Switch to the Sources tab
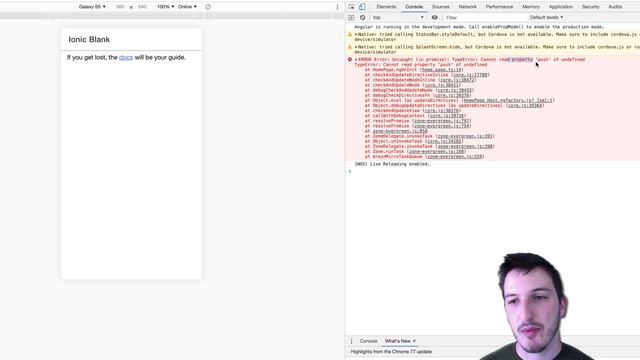Image resolution: width=640 pixels, height=360 pixels. 440,7
